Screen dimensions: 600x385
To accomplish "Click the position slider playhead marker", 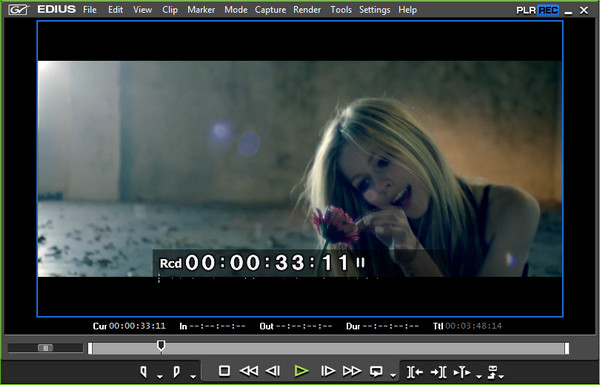I will coord(161,346).
